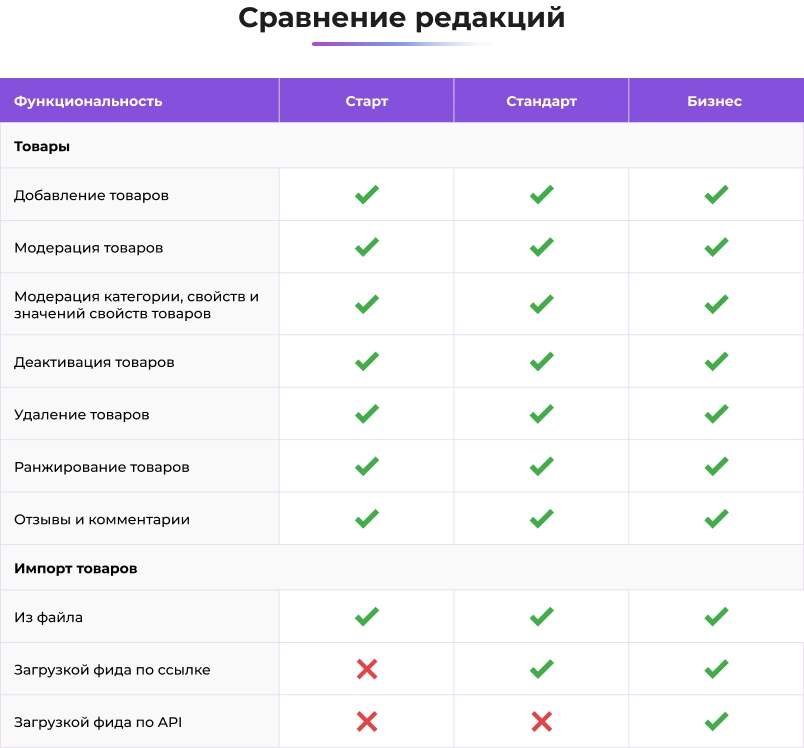The image size is (804, 748).
Task: Click Удаление товаров checkmark in Старт column
Action: click(367, 414)
